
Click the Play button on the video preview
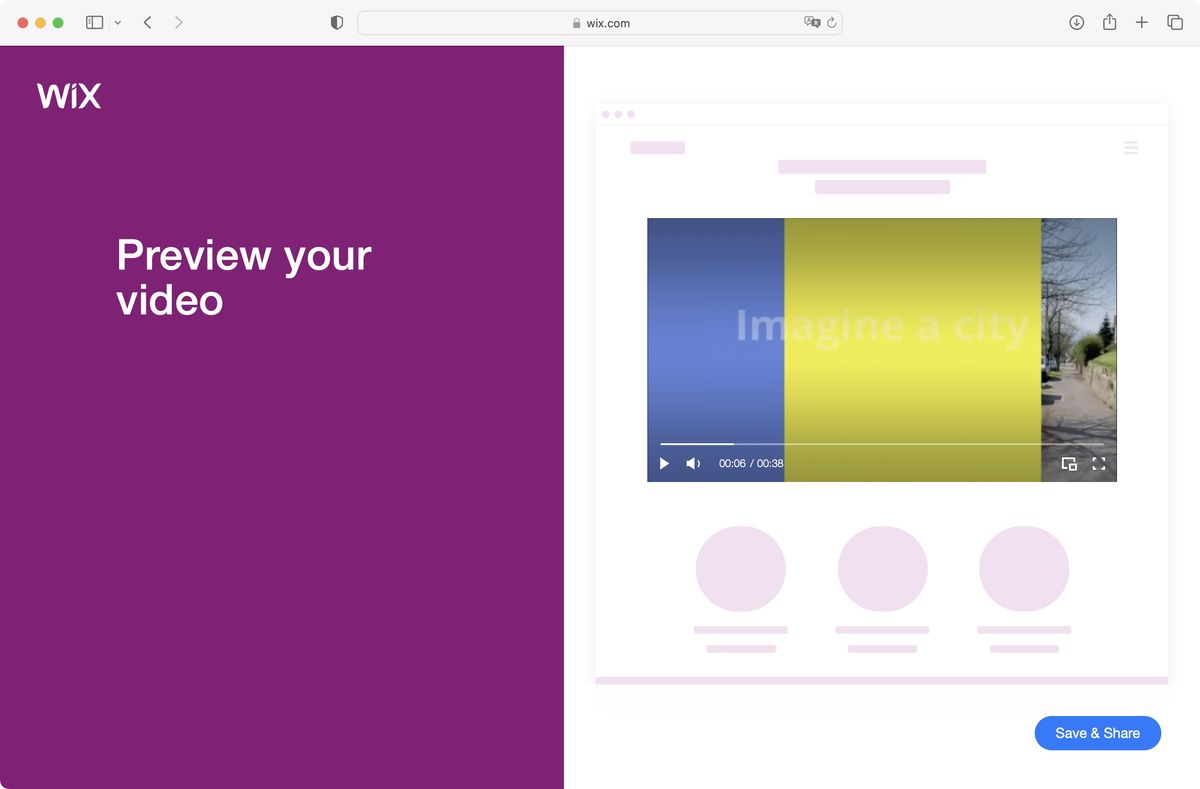tap(664, 463)
